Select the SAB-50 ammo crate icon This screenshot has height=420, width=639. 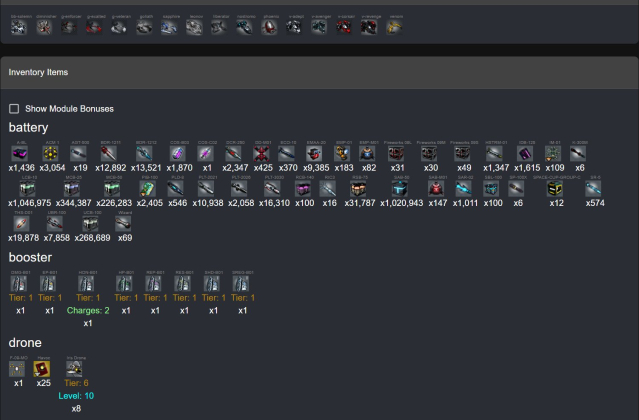(400, 189)
